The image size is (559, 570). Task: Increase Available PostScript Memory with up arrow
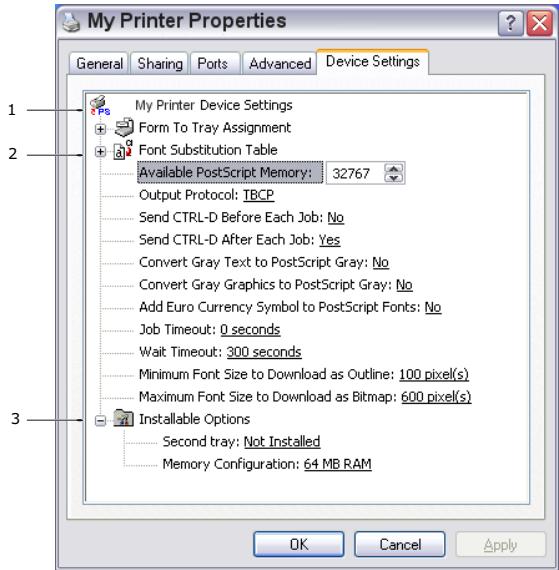click(x=394, y=168)
